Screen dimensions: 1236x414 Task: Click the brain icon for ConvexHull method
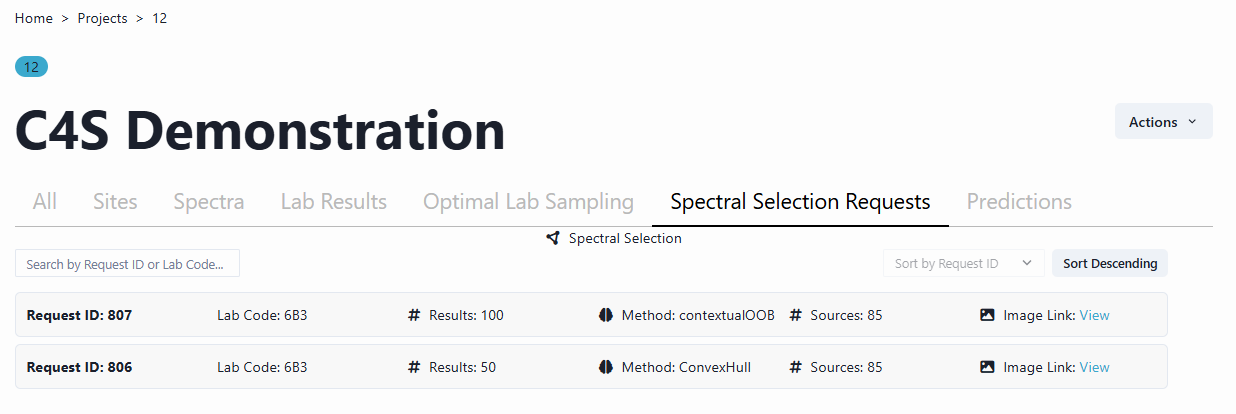pyautogui.click(x=605, y=367)
